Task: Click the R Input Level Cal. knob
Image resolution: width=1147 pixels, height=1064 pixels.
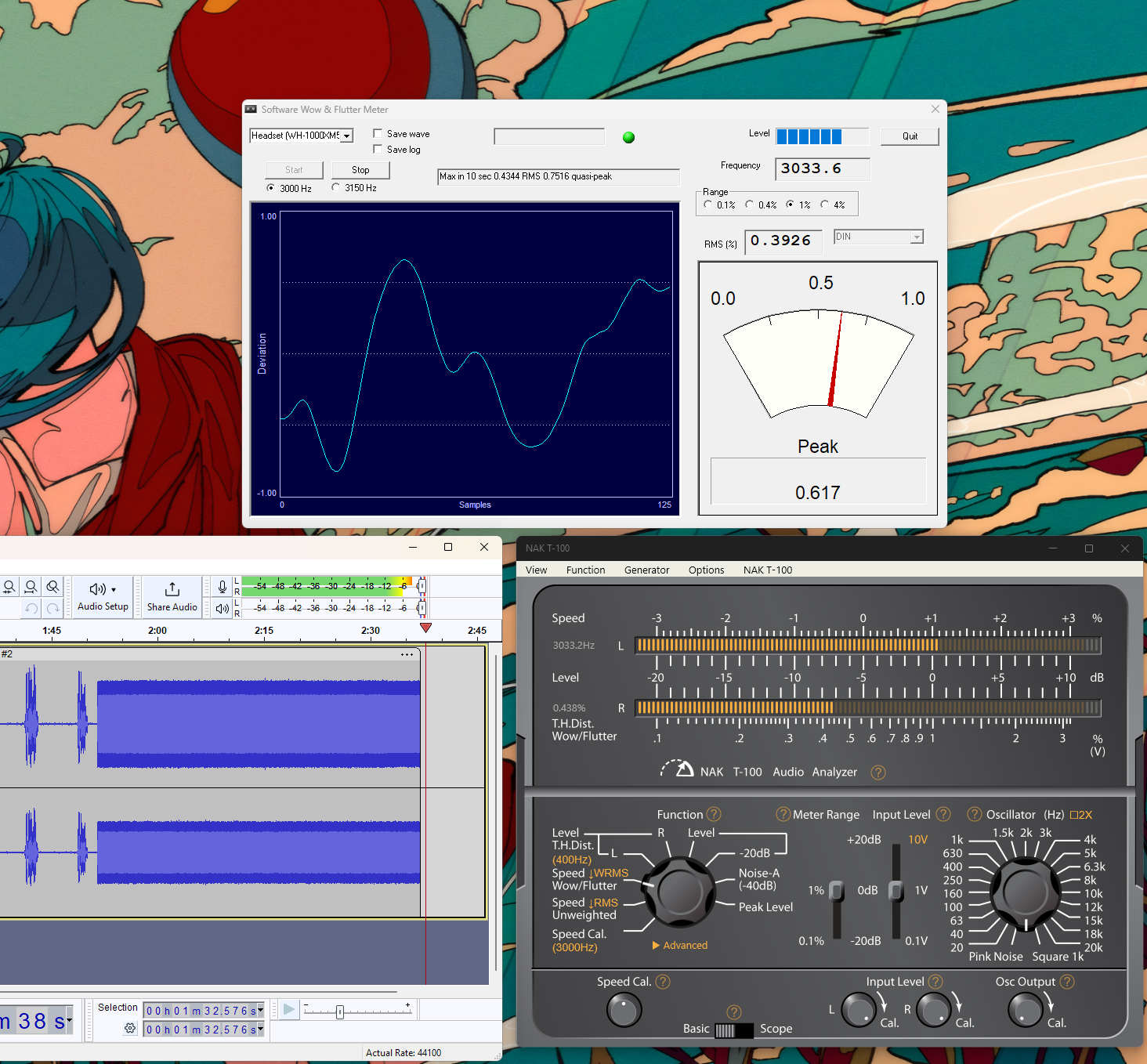Action: [x=933, y=1010]
